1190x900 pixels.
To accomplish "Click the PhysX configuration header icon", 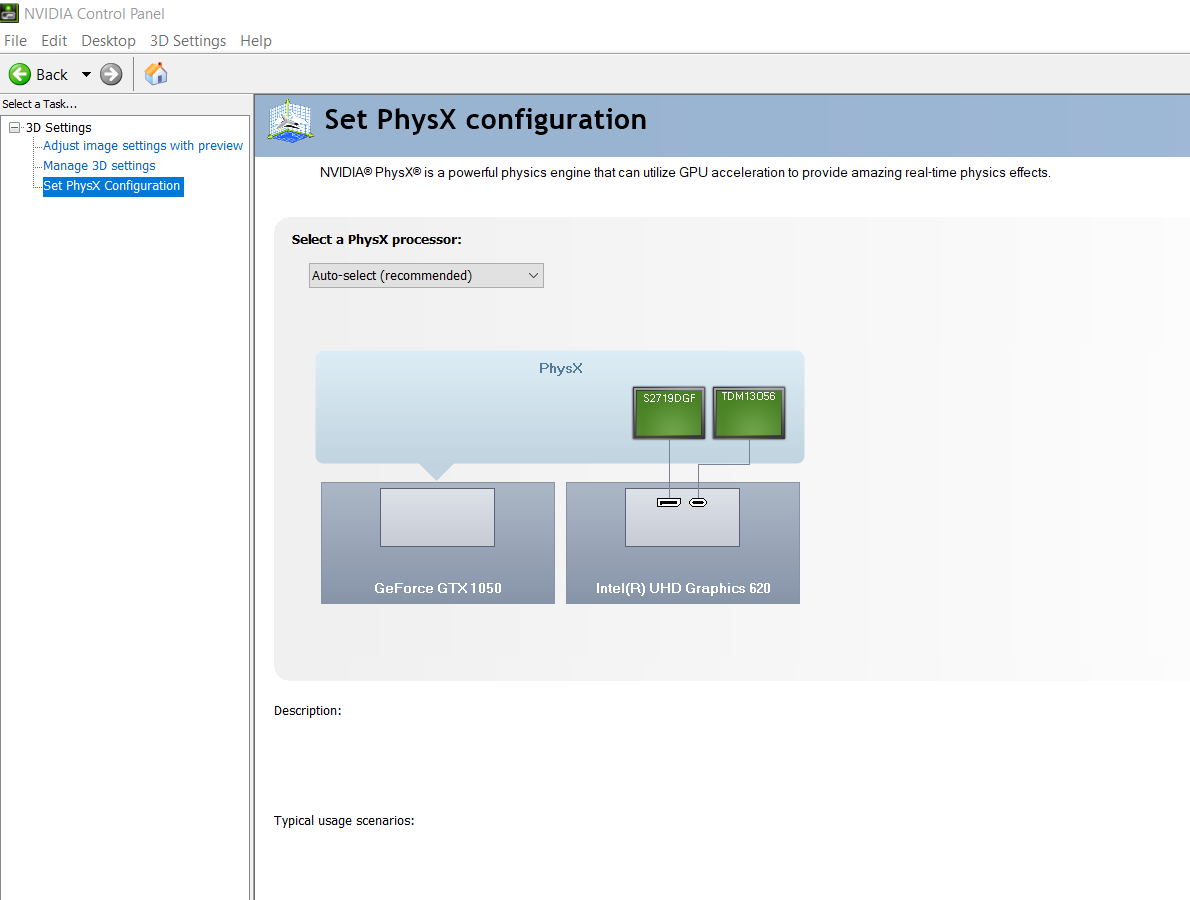I will (x=290, y=121).
